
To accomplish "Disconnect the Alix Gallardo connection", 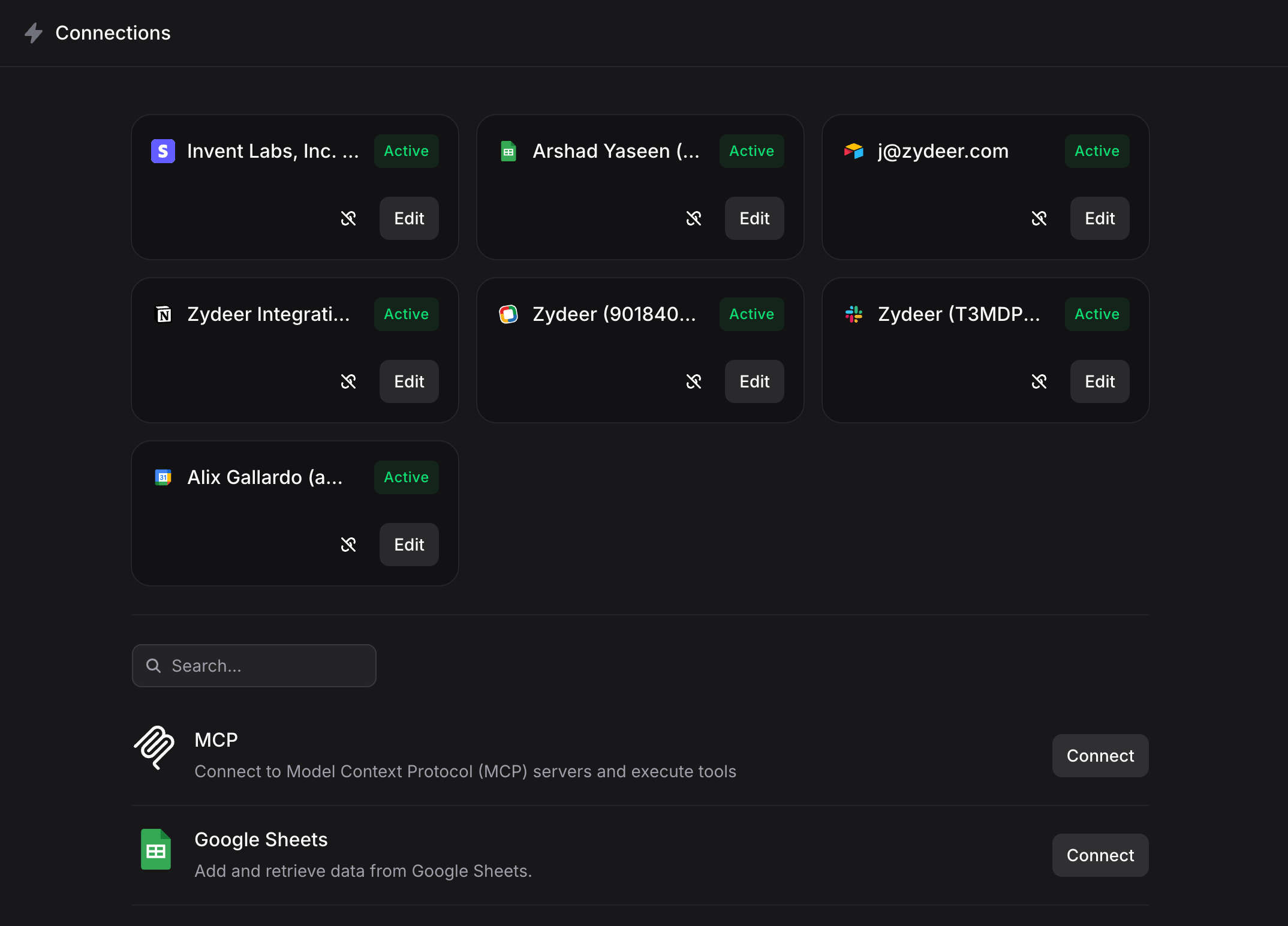I will pyautogui.click(x=348, y=545).
